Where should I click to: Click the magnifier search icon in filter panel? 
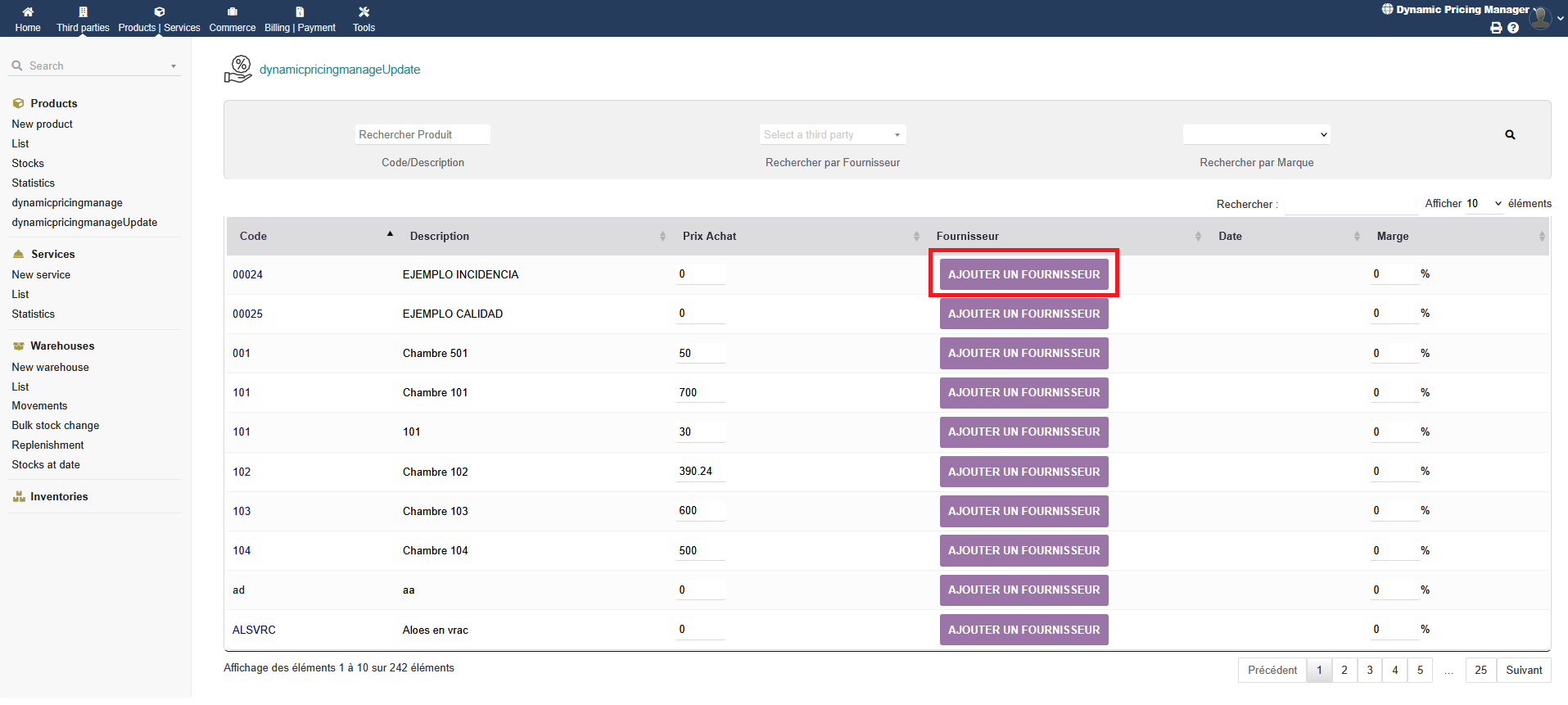click(x=1510, y=135)
